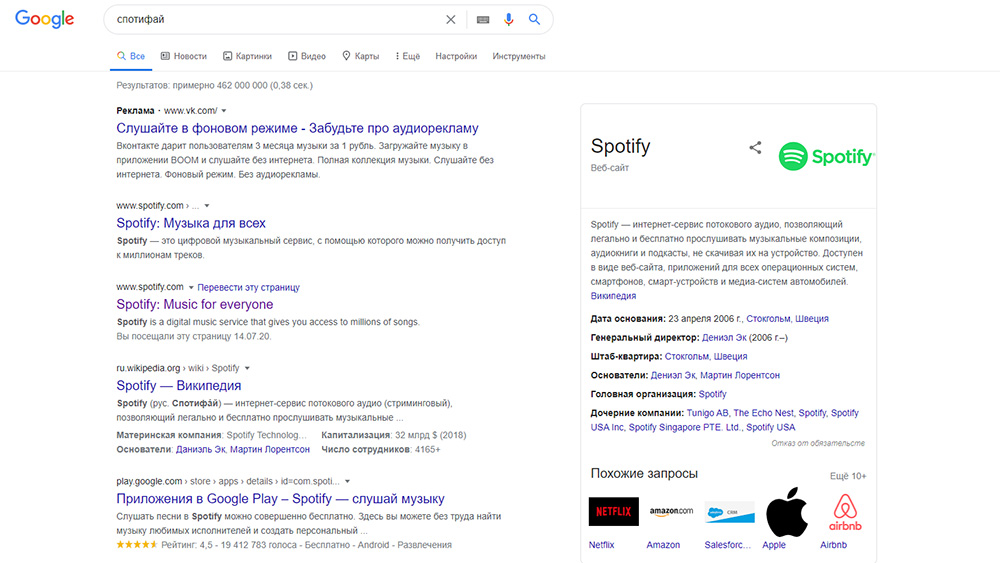Clear the search query with X icon
Viewport: 1000px width, 563px height.
coord(450,20)
